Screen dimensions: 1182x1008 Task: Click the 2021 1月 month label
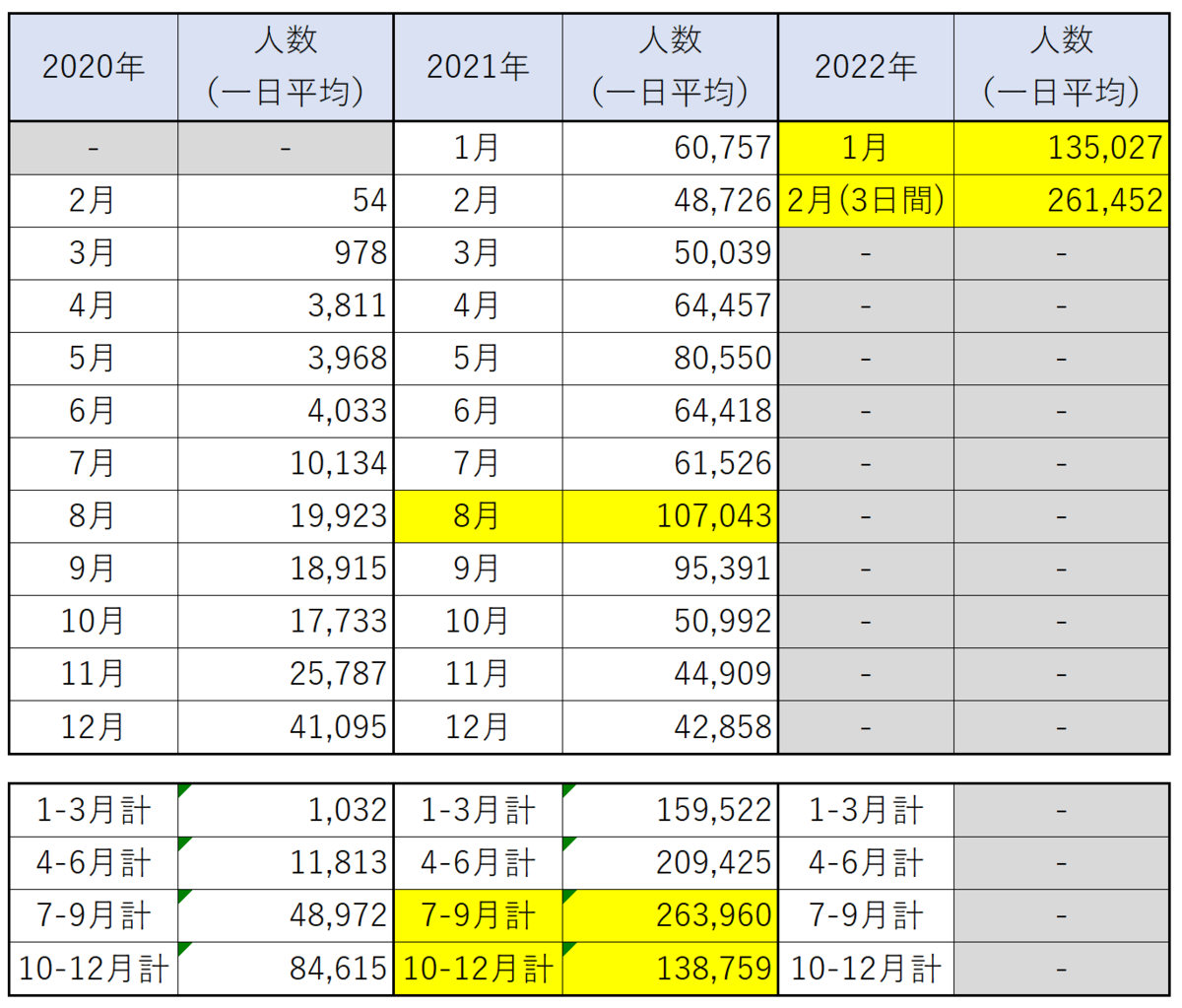click(478, 148)
